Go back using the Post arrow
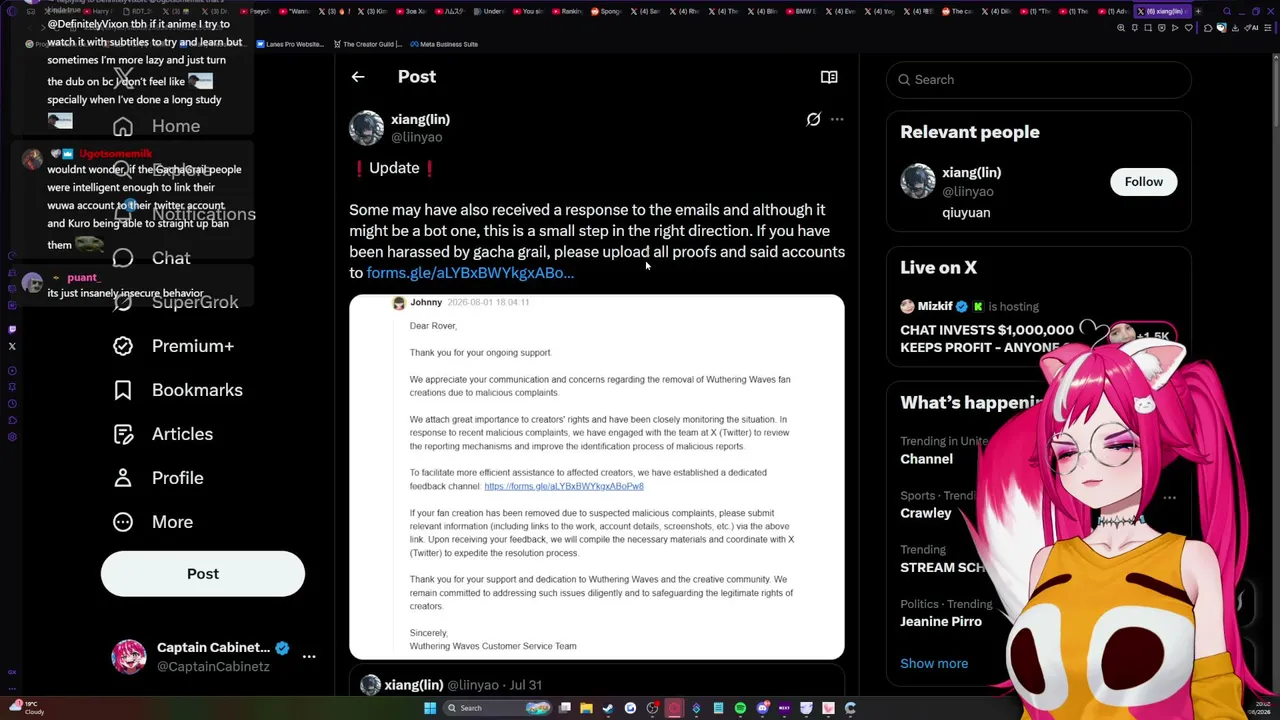Screen dimensions: 1280x720 point(358,77)
